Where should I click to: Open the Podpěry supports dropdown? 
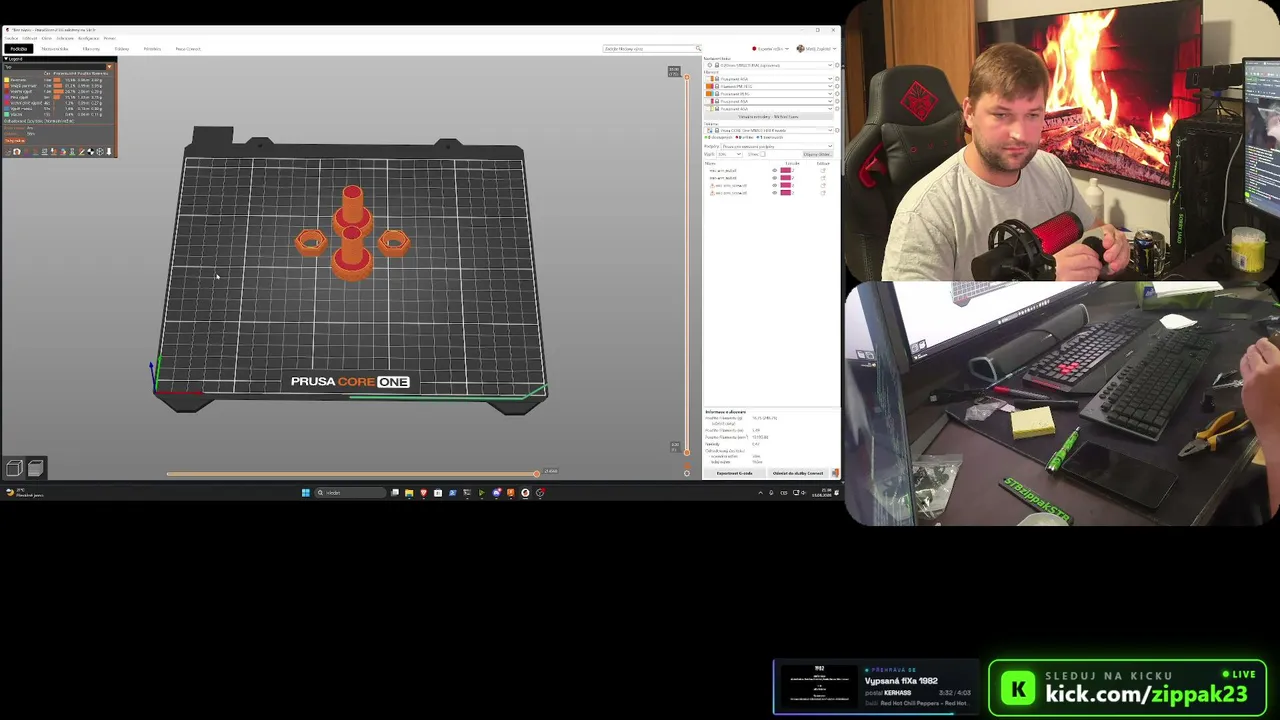pyautogui.click(x=777, y=146)
